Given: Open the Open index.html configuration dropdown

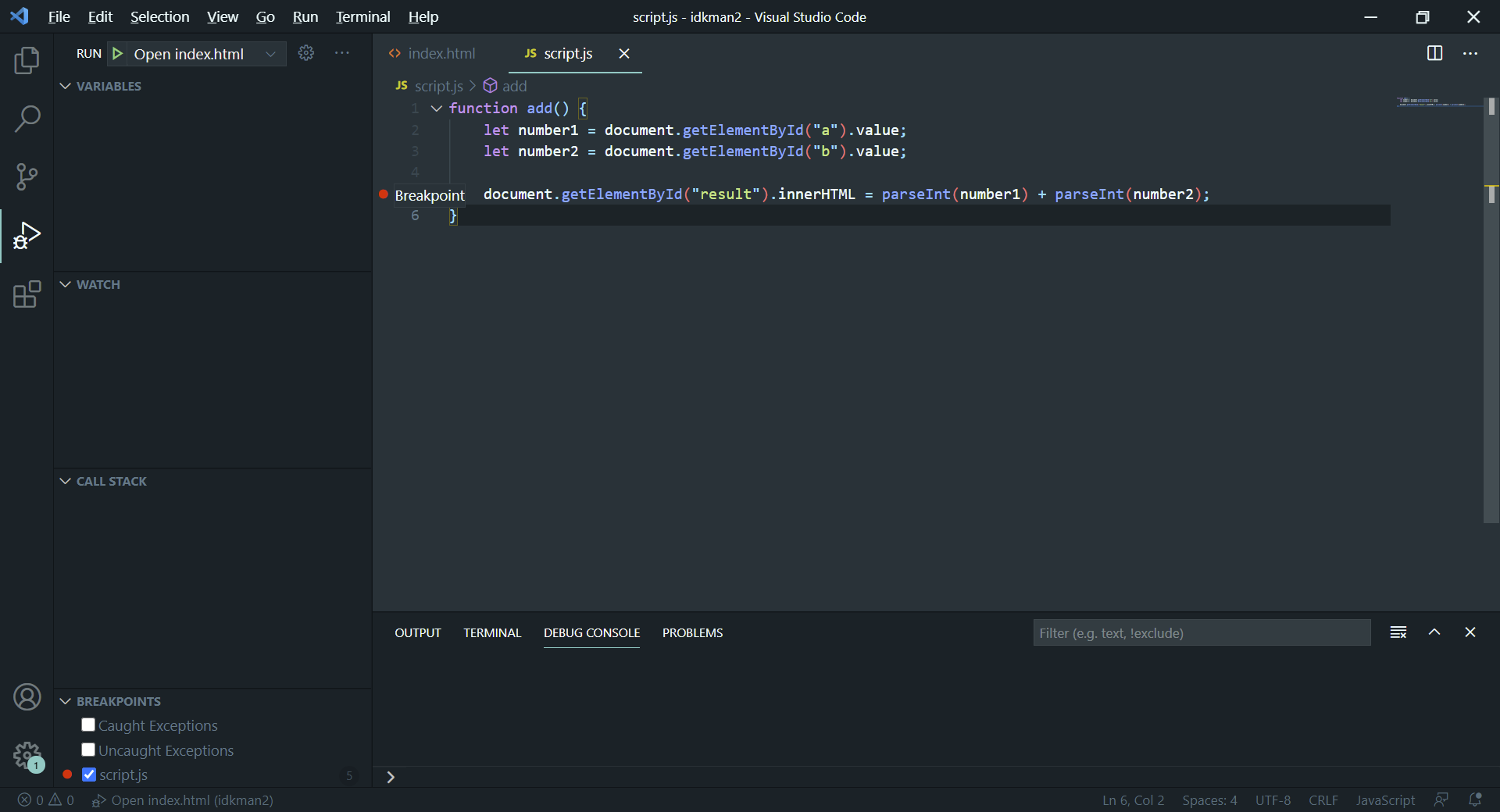Looking at the screenshot, I should [270, 53].
